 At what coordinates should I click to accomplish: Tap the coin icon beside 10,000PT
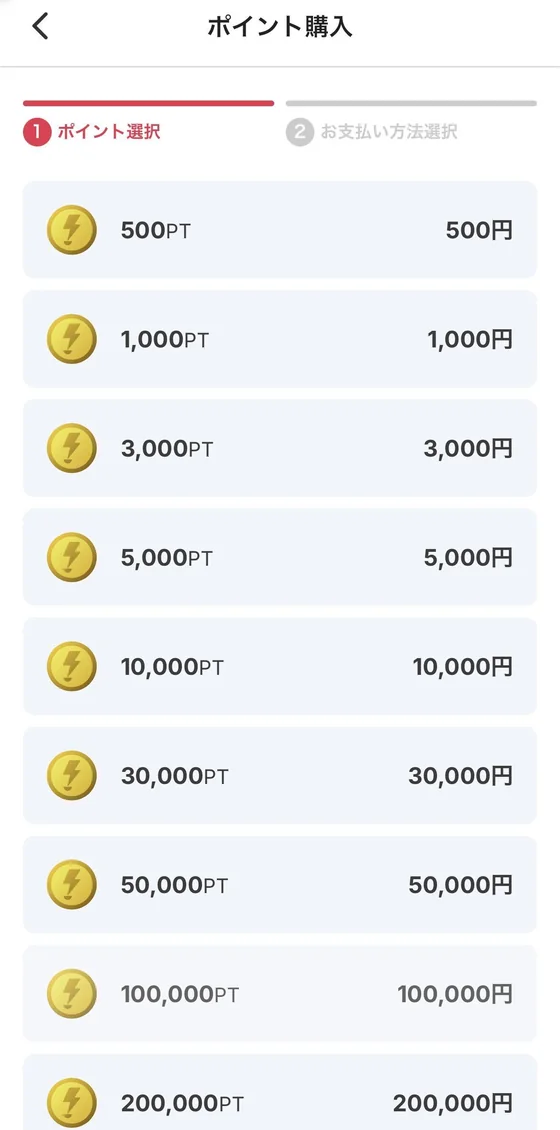tap(71, 666)
